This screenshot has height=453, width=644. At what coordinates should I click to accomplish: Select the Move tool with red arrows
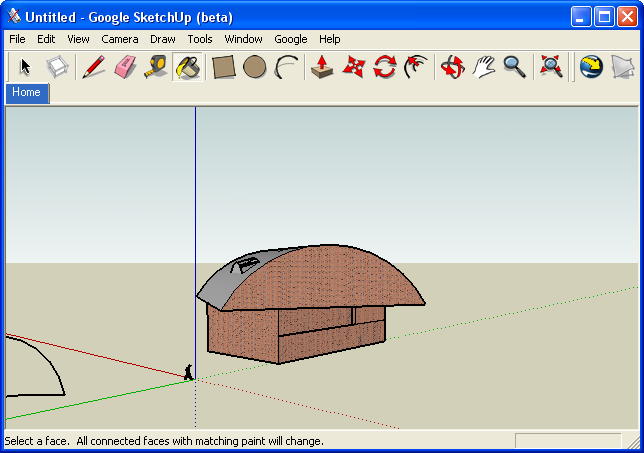click(354, 67)
